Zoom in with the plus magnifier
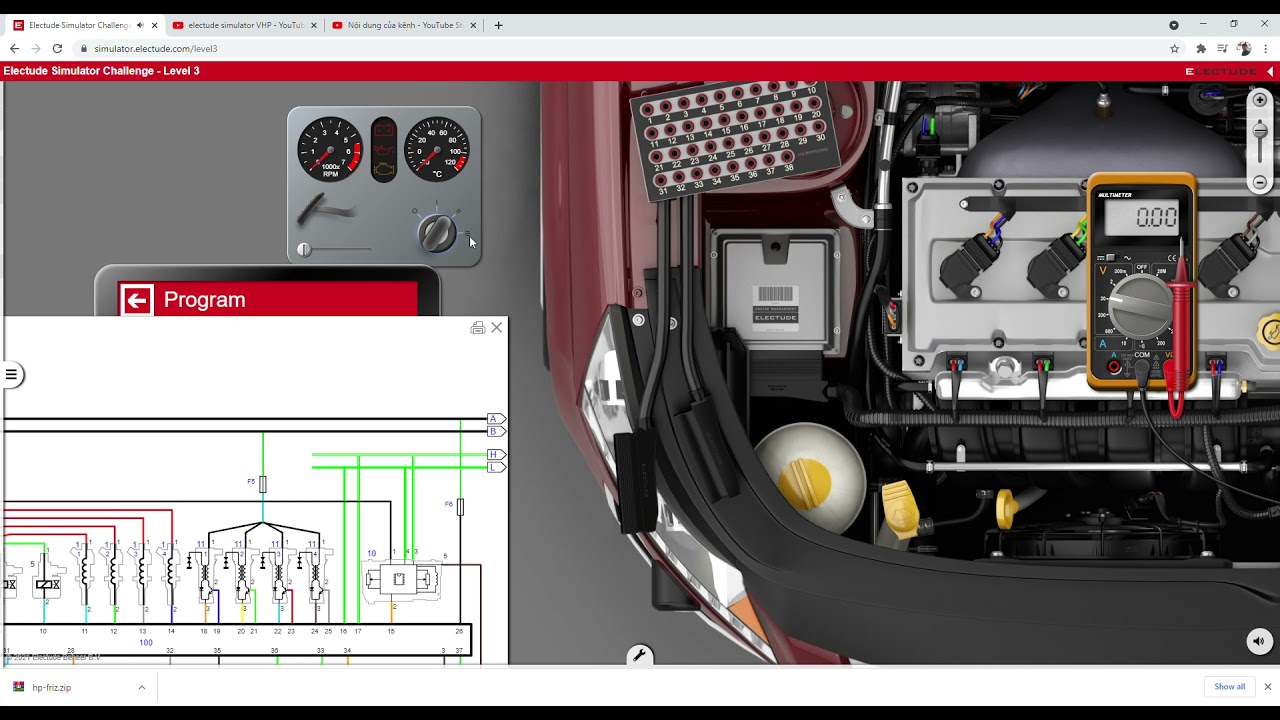This screenshot has width=1280, height=720. 1260,100
